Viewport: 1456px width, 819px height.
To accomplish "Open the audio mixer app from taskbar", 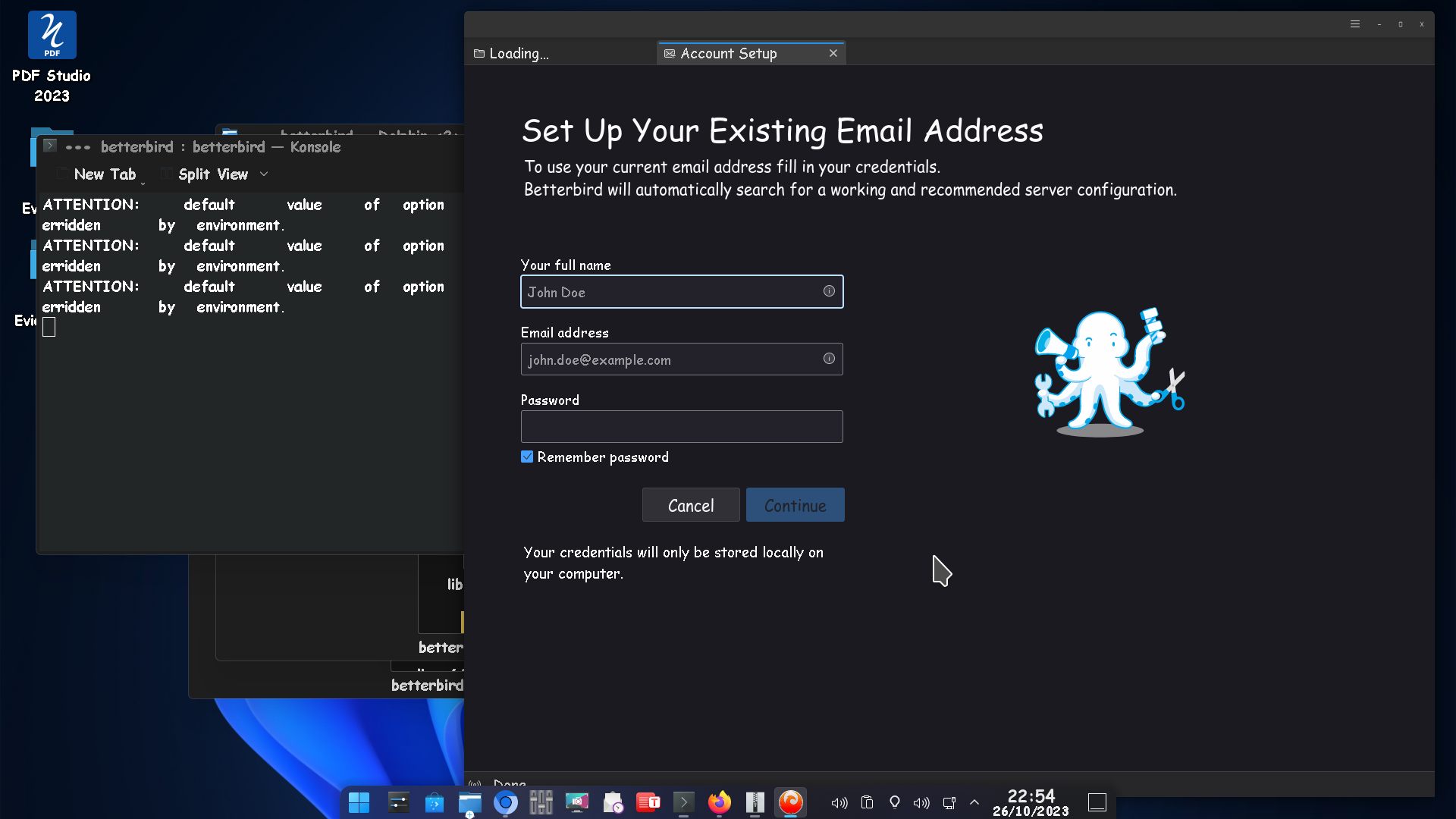I will tap(541, 802).
